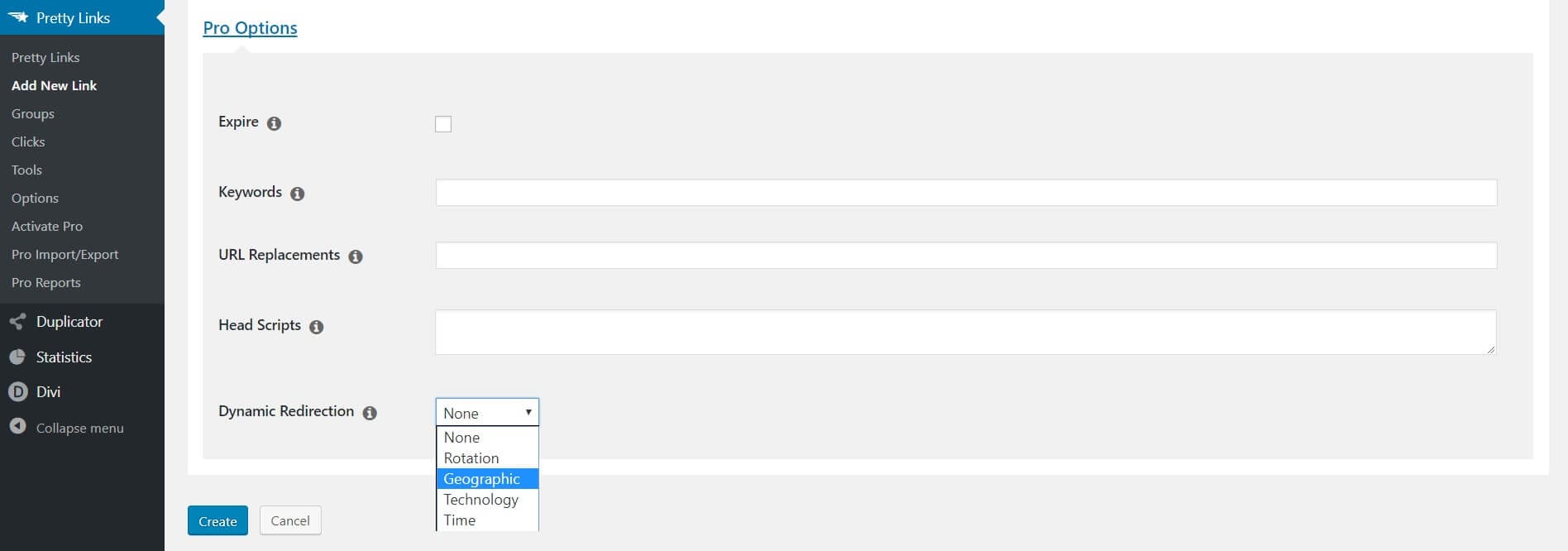The height and width of the screenshot is (551, 1568).
Task: Click the Divi D icon in sidebar
Action: coord(17,392)
